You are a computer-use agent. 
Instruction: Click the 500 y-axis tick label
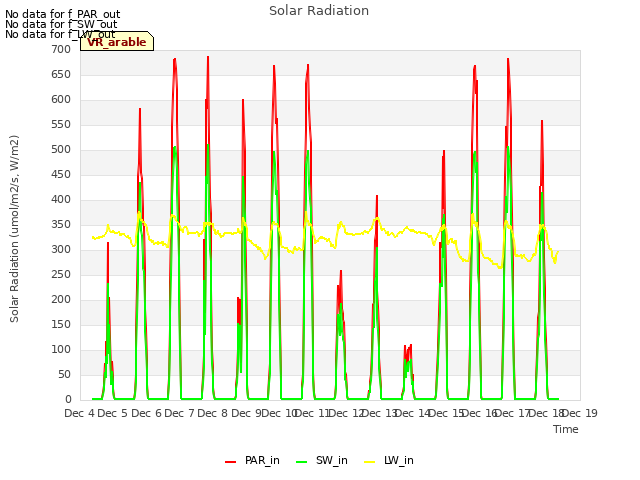click(61, 150)
